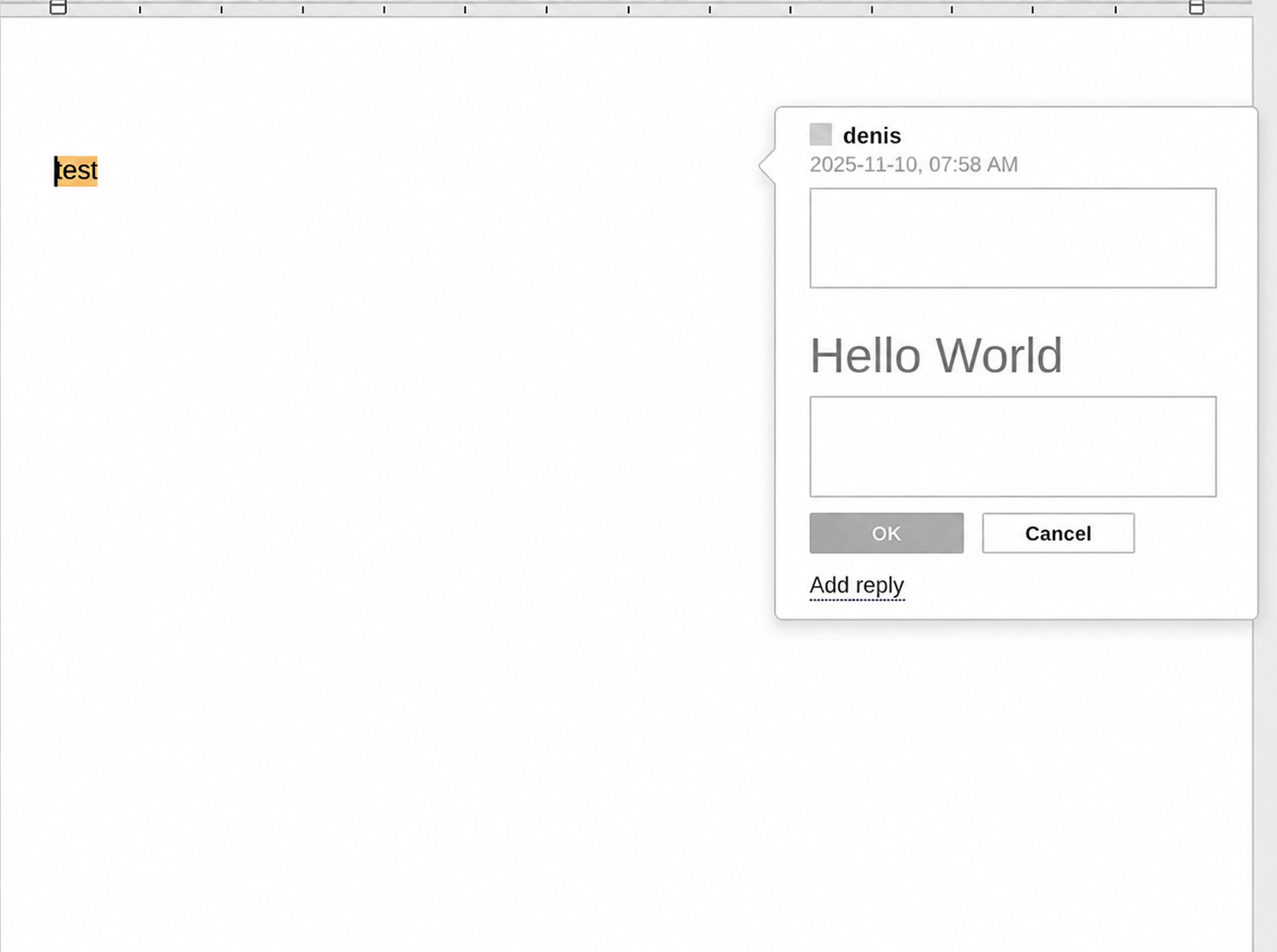This screenshot has width=1277, height=952.
Task: Cancel the comment edit
Action: click(x=1058, y=533)
